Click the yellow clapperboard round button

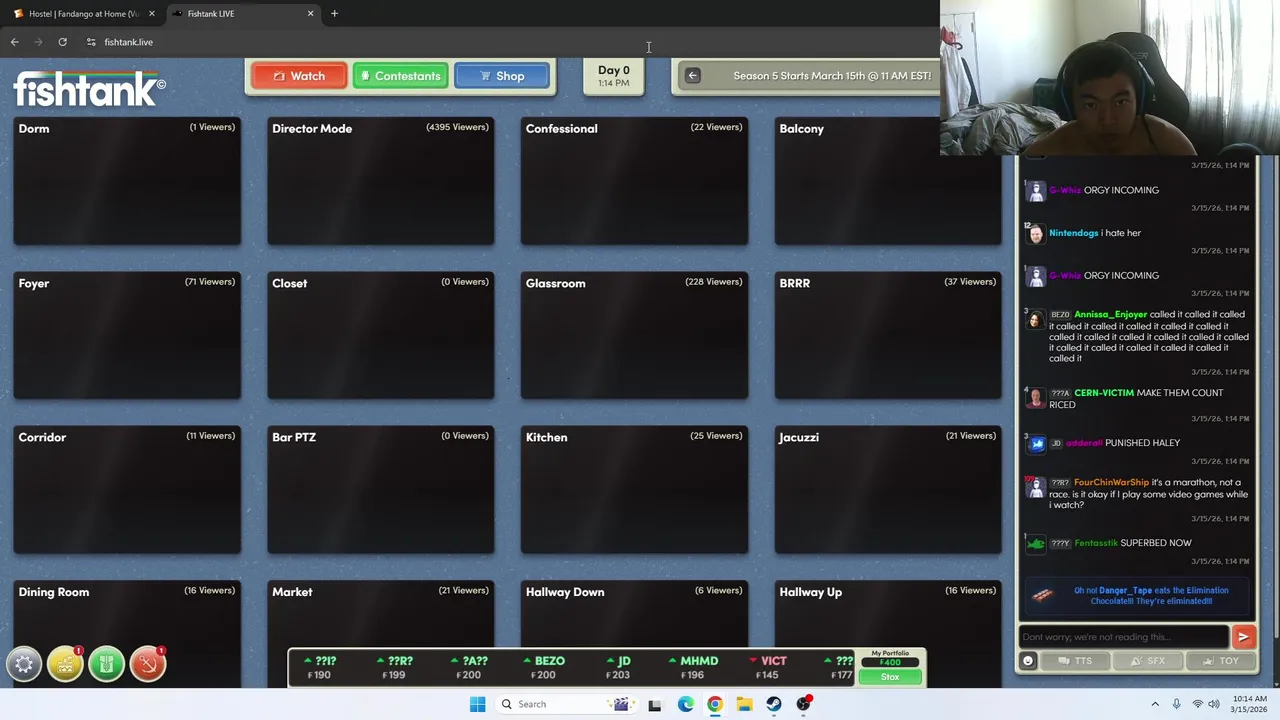[x=65, y=664]
